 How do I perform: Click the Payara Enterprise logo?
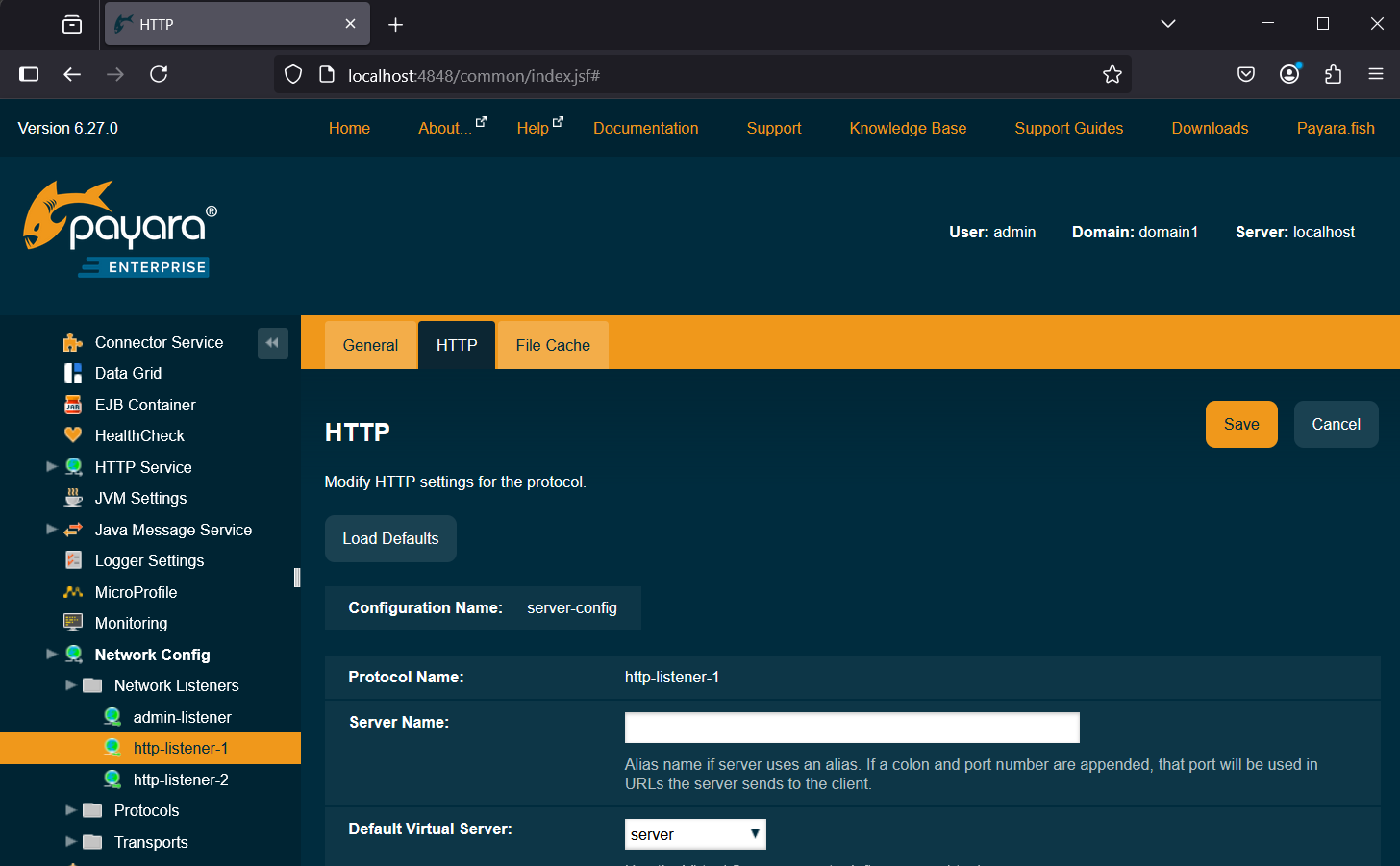pyautogui.click(x=120, y=230)
